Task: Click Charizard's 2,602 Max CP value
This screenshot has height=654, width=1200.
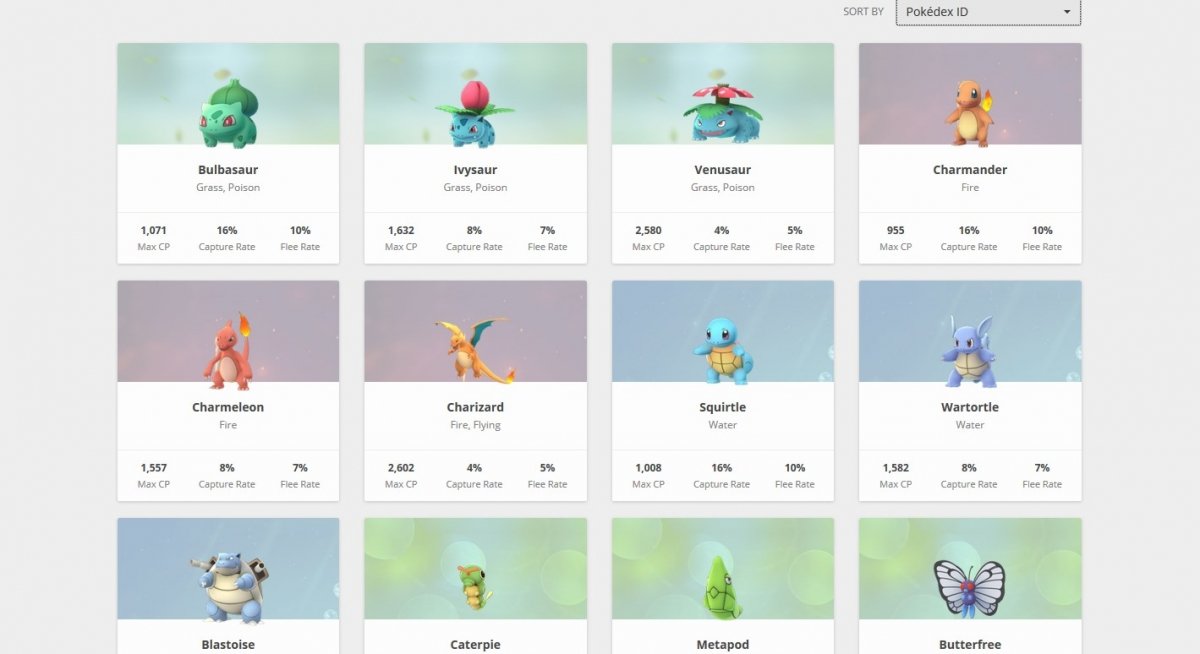Action: (x=401, y=468)
